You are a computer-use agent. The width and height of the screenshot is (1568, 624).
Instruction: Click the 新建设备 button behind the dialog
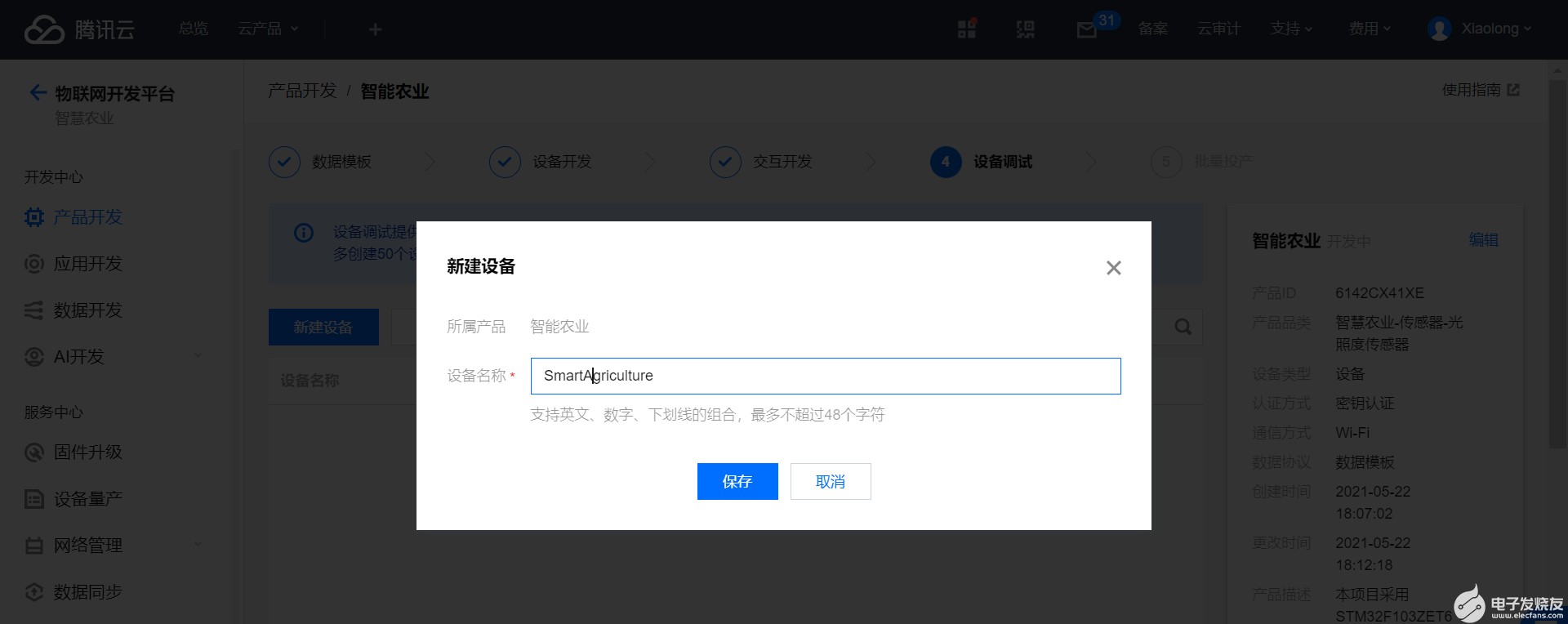point(323,327)
